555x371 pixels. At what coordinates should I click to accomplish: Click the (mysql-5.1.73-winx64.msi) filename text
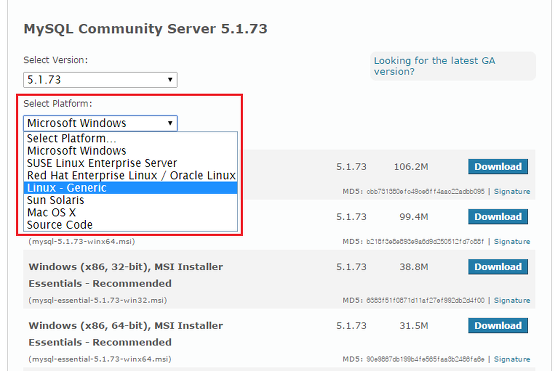click(82, 241)
